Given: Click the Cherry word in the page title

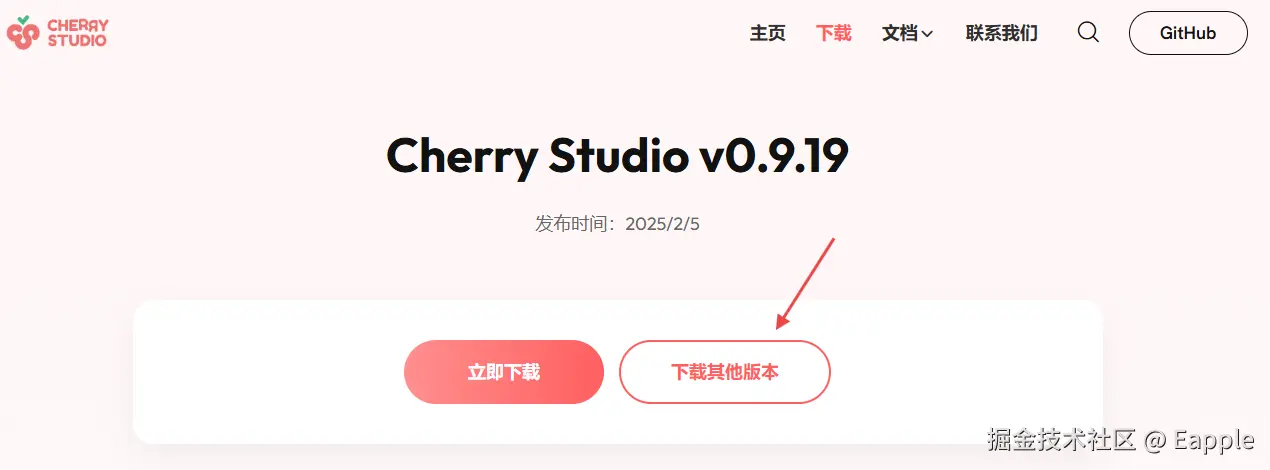Looking at the screenshot, I should [461, 158].
